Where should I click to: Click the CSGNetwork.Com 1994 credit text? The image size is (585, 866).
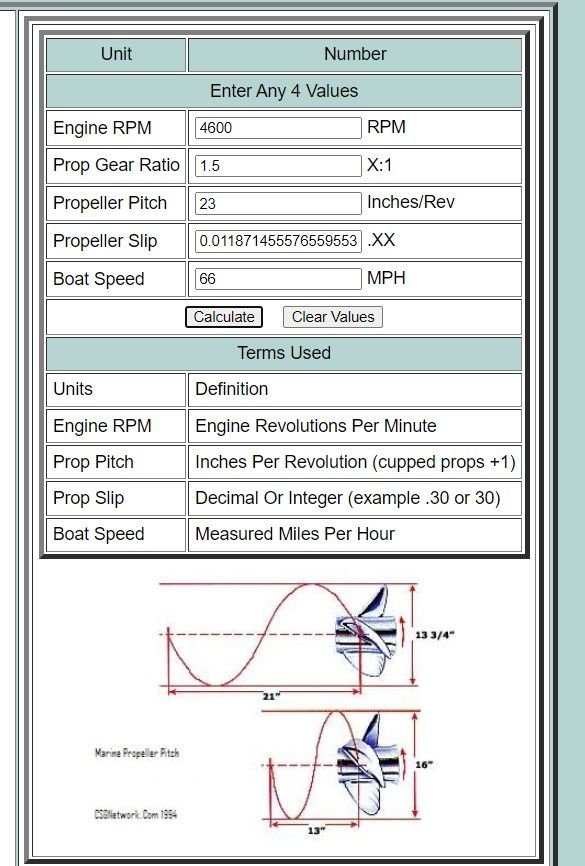coord(136,814)
